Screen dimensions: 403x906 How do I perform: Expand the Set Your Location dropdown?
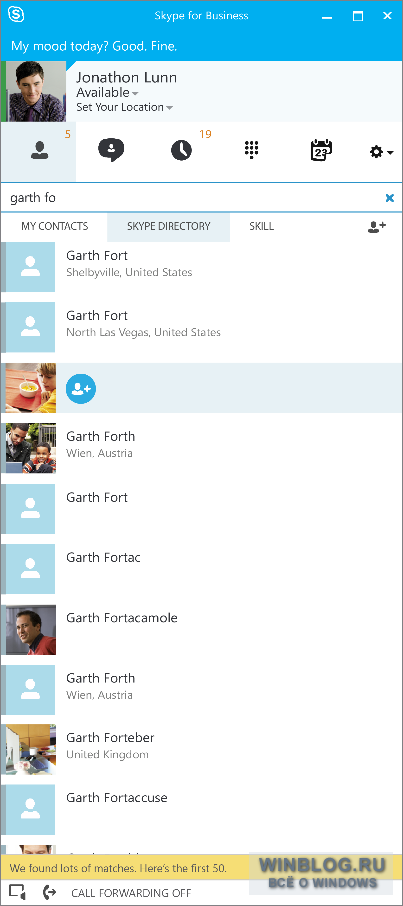click(169, 108)
